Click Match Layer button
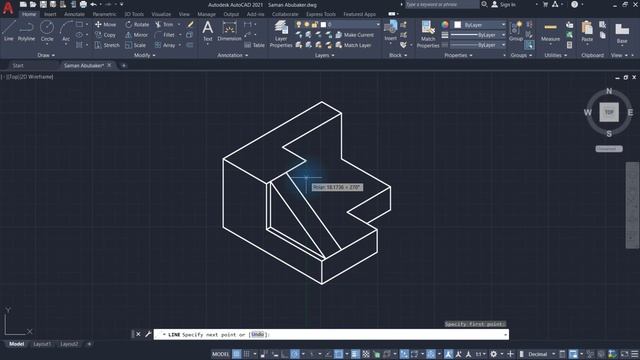 click(x=353, y=45)
